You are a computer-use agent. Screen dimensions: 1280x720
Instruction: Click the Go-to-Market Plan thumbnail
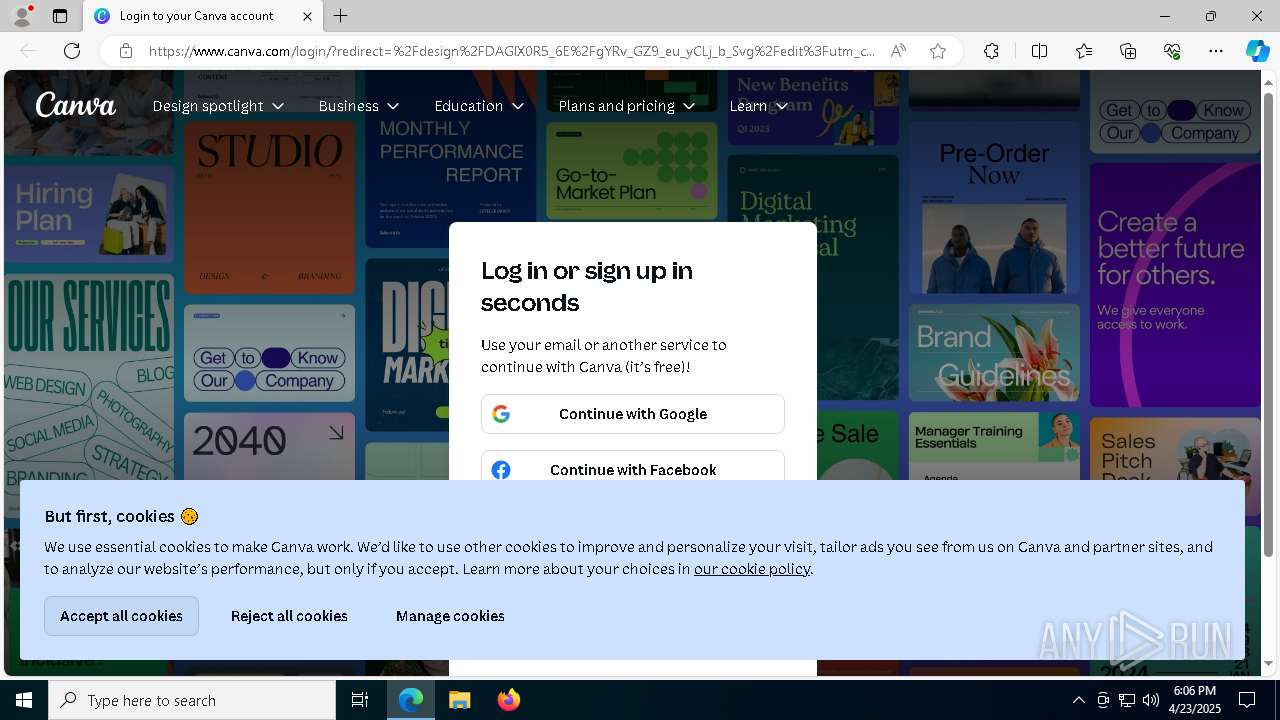pos(632,171)
